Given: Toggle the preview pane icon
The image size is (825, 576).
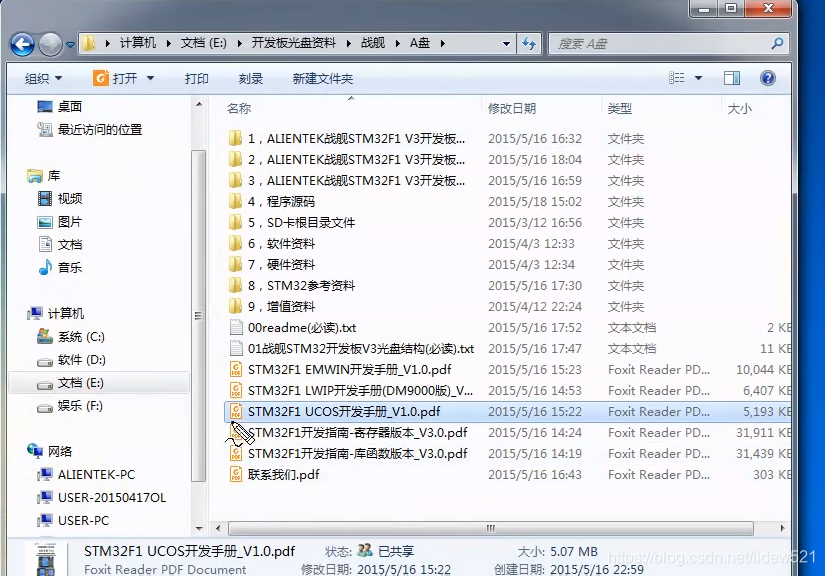Looking at the screenshot, I should (x=732, y=78).
